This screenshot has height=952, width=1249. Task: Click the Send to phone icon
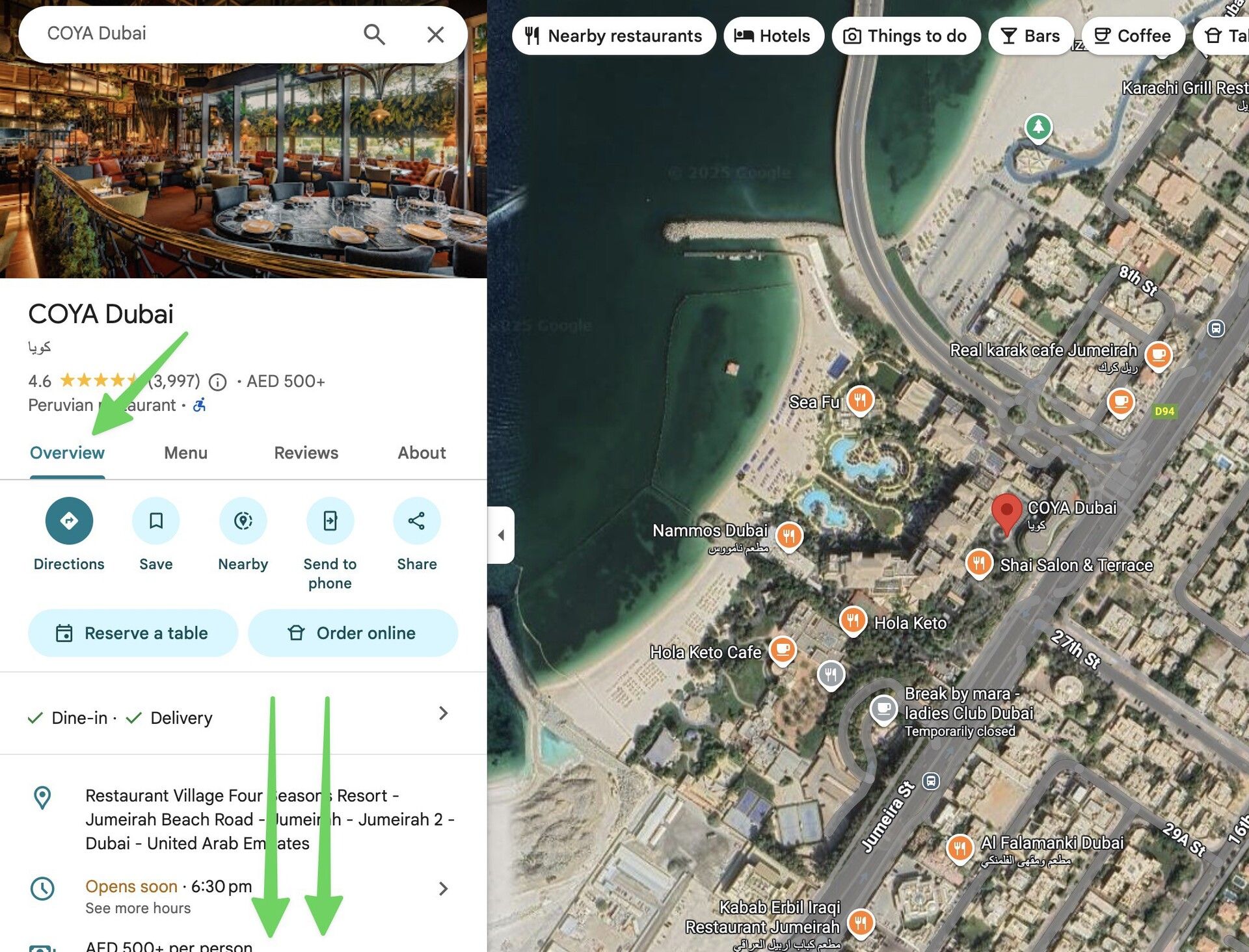click(330, 520)
